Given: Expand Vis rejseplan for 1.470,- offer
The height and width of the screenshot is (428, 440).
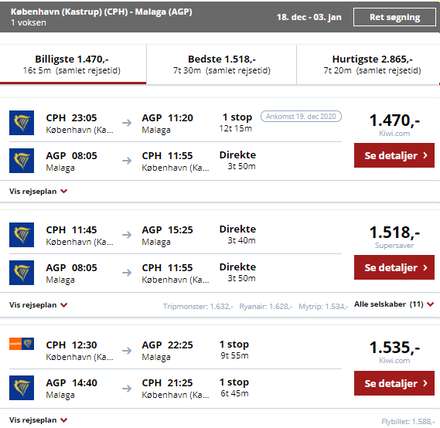Looking at the screenshot, I should (x=38, y=191).
